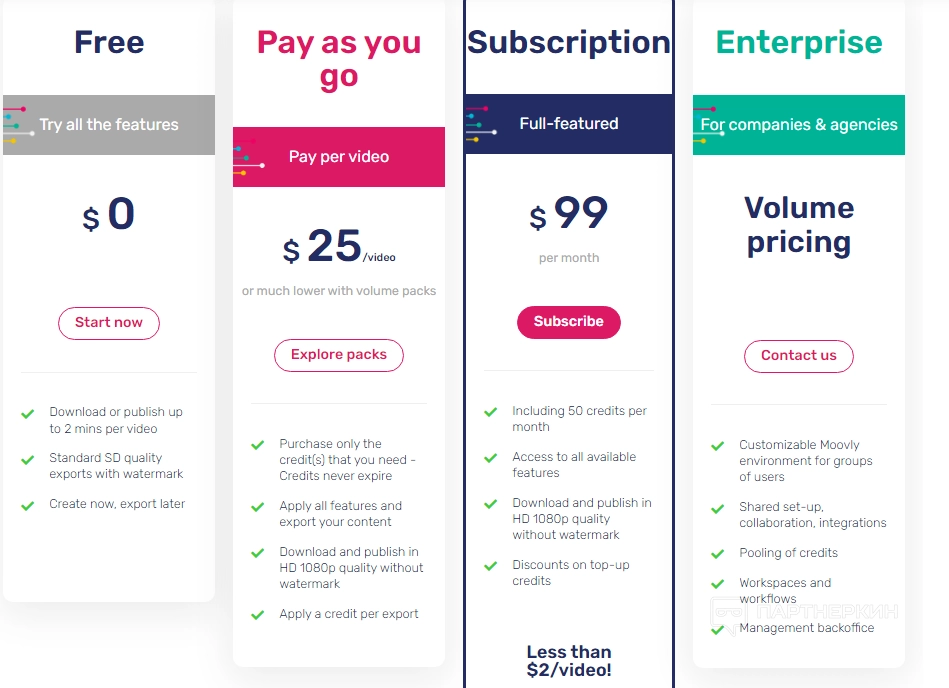Click the checkmark next to Including 50 credits per month
Screen dimensions: 949x688
(x=491, y=412)
